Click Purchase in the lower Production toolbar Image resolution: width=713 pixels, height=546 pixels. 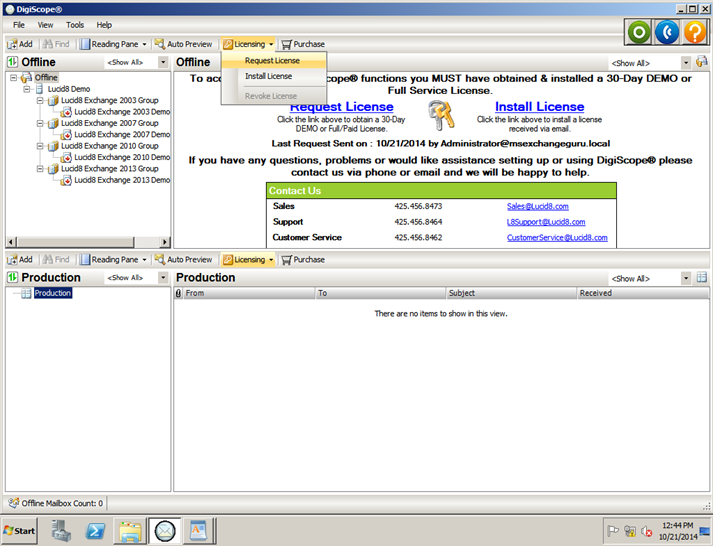tap(303, 260)
